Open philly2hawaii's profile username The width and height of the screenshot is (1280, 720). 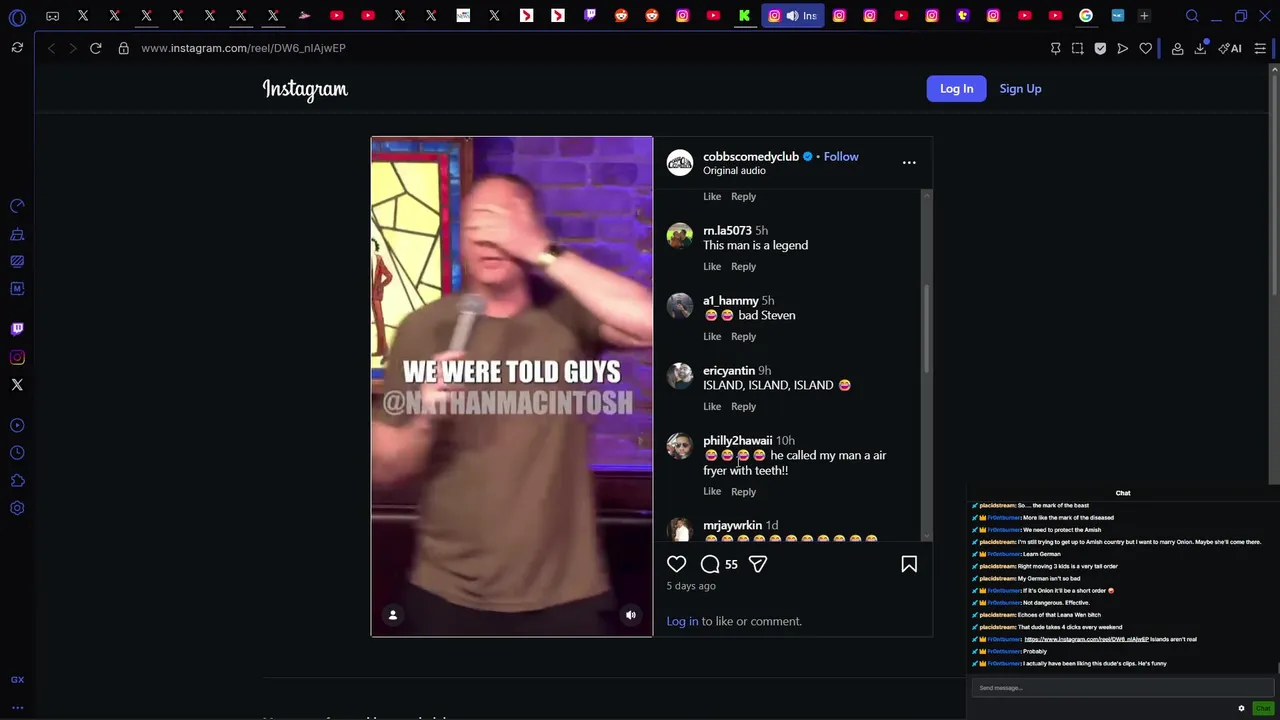point(737,441)
